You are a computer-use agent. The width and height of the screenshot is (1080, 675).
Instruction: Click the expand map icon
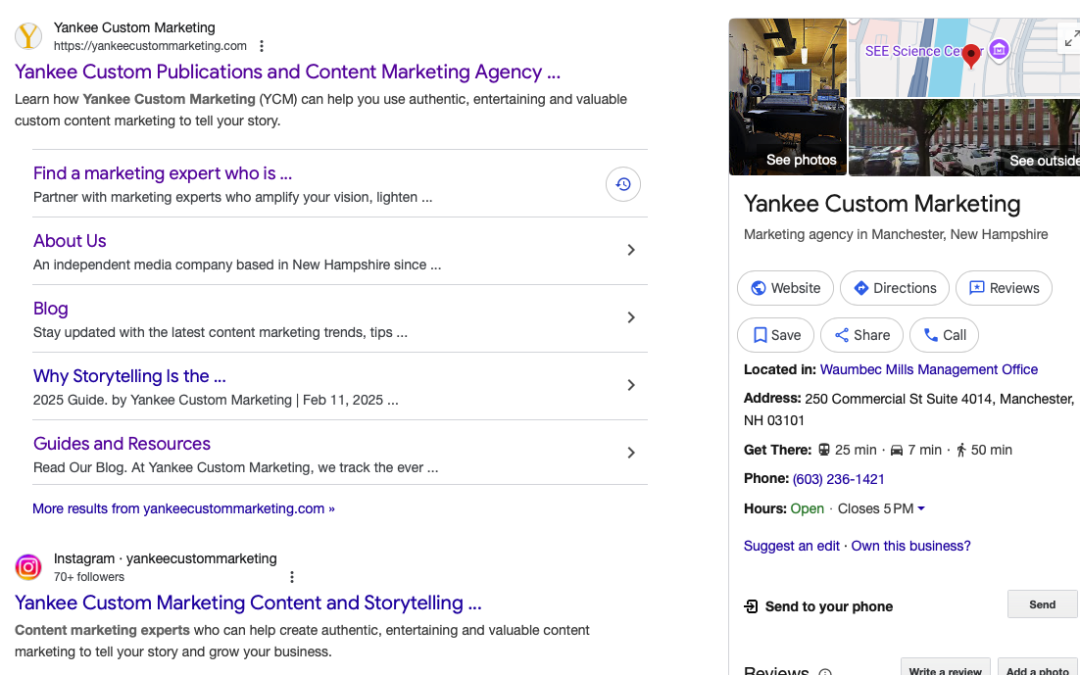(x=1071, y=39)
